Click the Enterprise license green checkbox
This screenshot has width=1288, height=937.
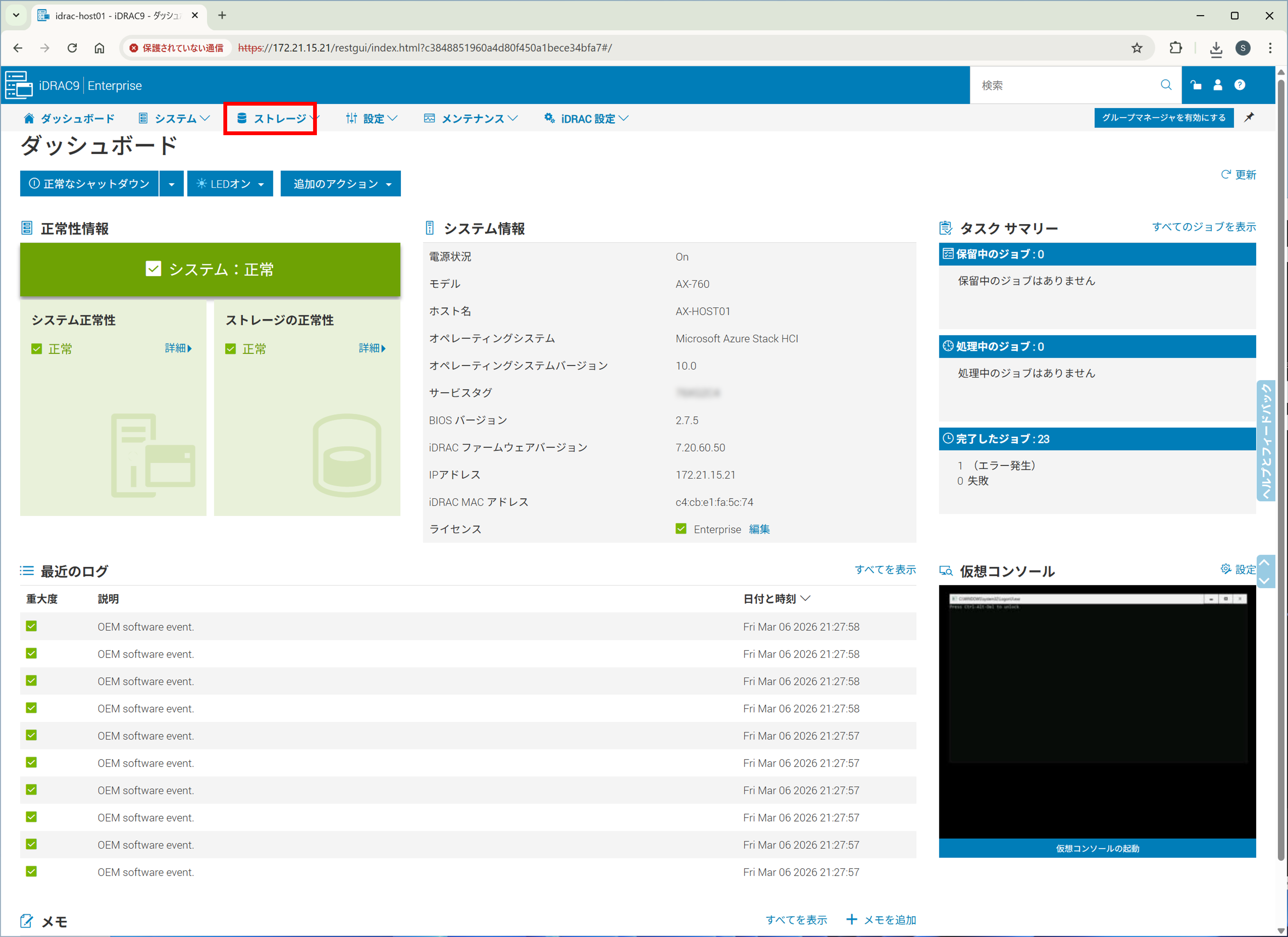click(x=681, y=529)
